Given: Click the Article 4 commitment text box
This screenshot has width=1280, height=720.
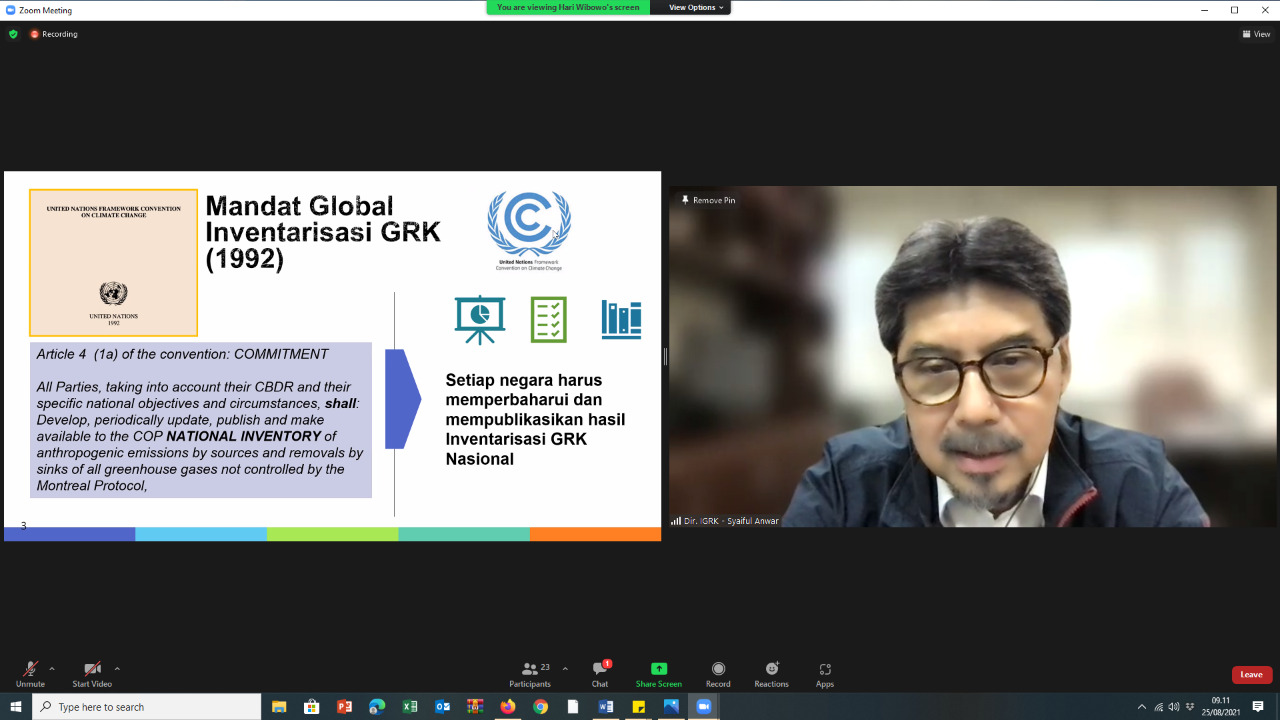Looking at the screenshot, I should pos(201,420).
